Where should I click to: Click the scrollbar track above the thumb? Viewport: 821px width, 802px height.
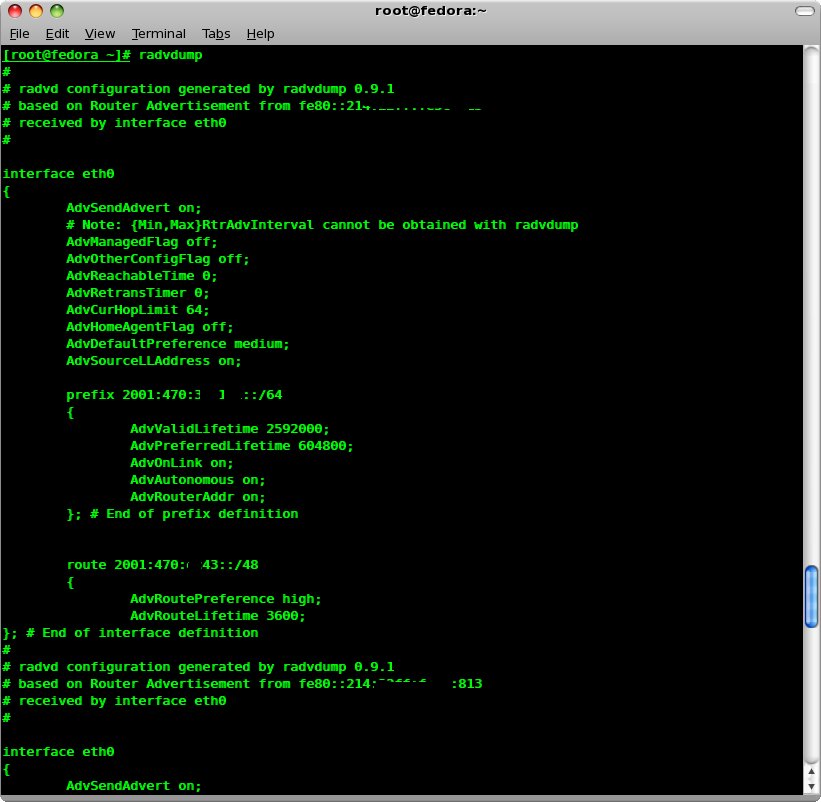811,300
